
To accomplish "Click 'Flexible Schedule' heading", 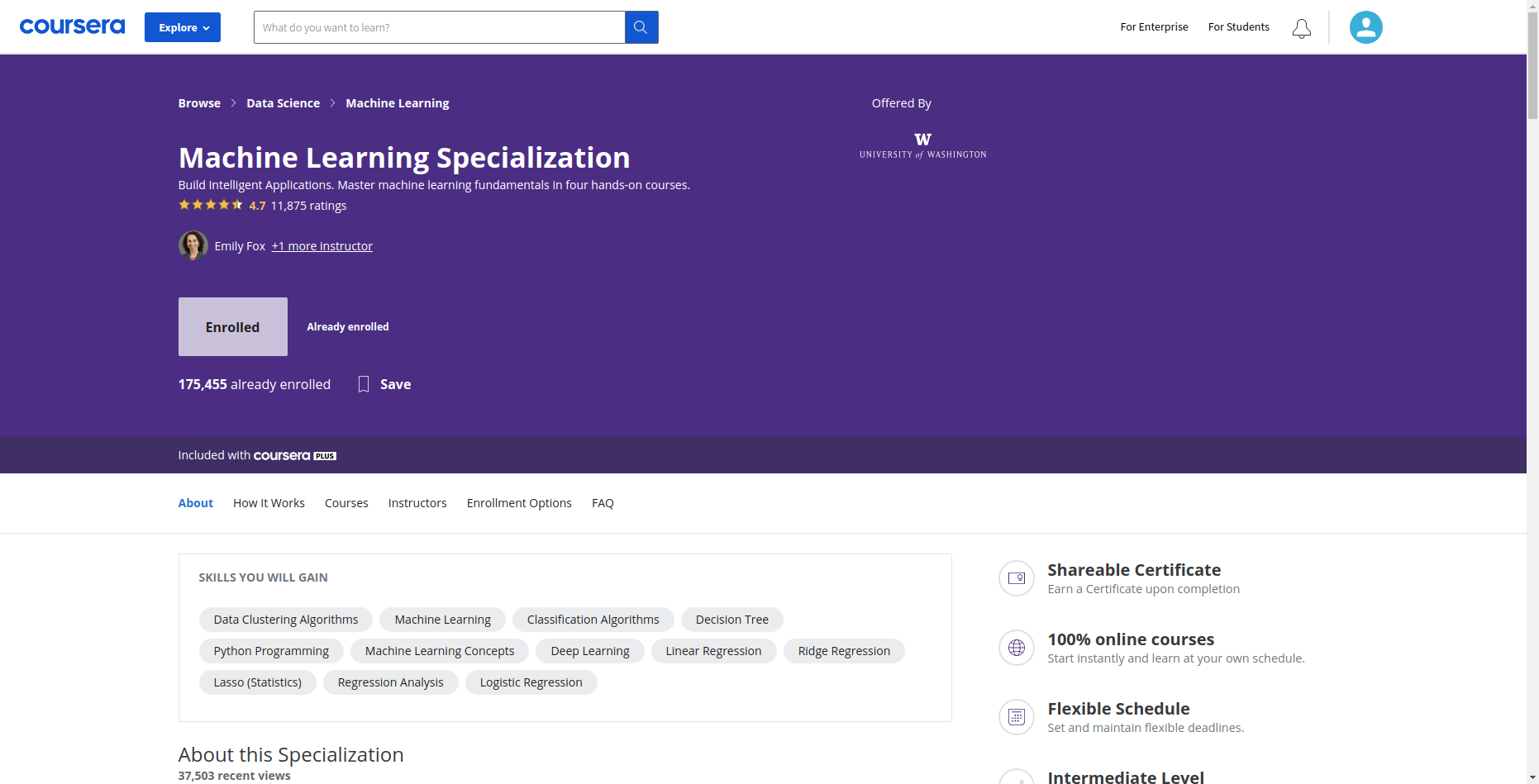I will (x=1118, y=709).
